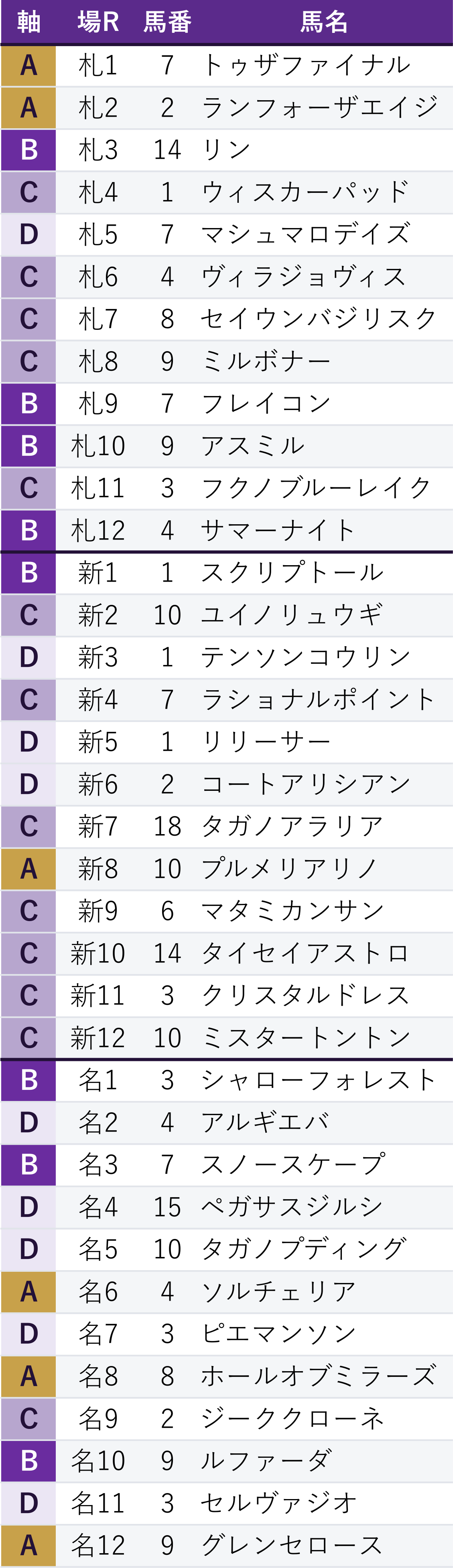453x1568 pixels.
Task: Click the 馬番 column header
Action: point(167,22)
